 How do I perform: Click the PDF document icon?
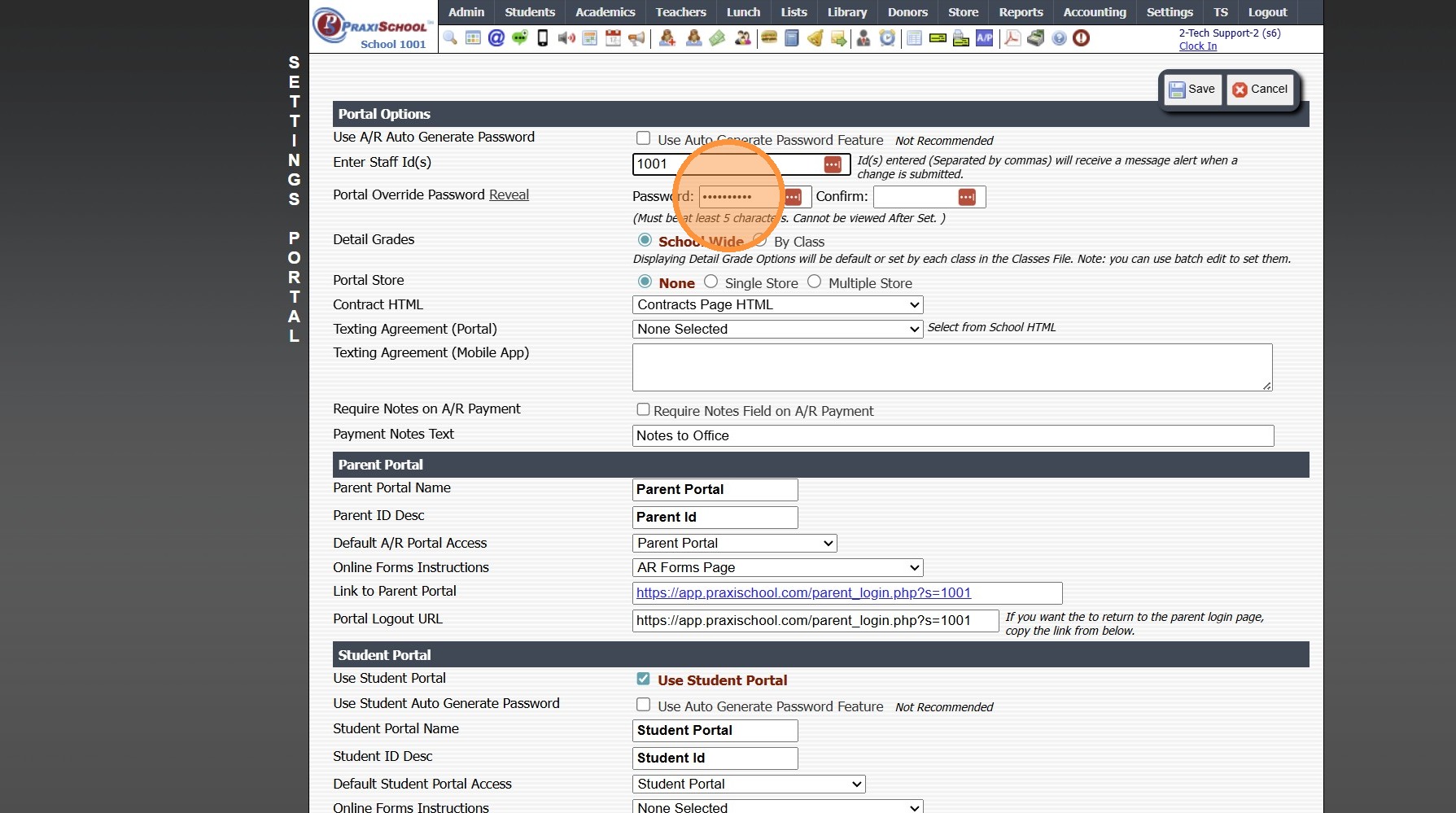tap(1012, 38)
